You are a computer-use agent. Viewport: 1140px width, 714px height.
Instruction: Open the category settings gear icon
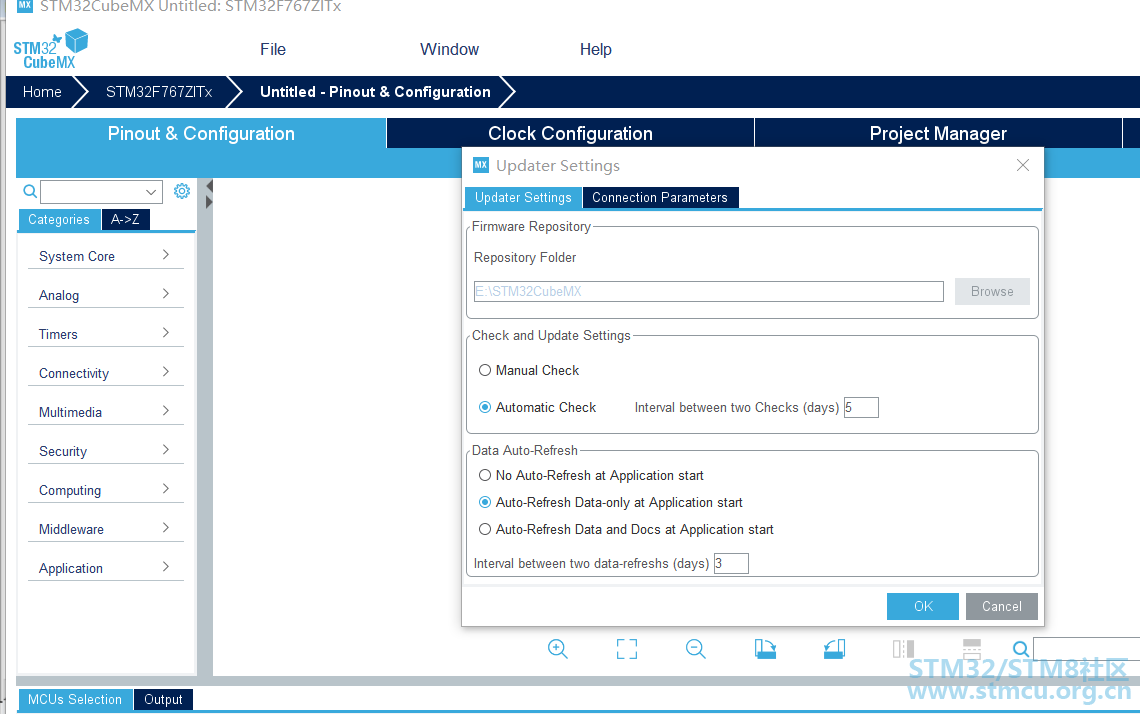pyautogui.click(x=182, y=191)
